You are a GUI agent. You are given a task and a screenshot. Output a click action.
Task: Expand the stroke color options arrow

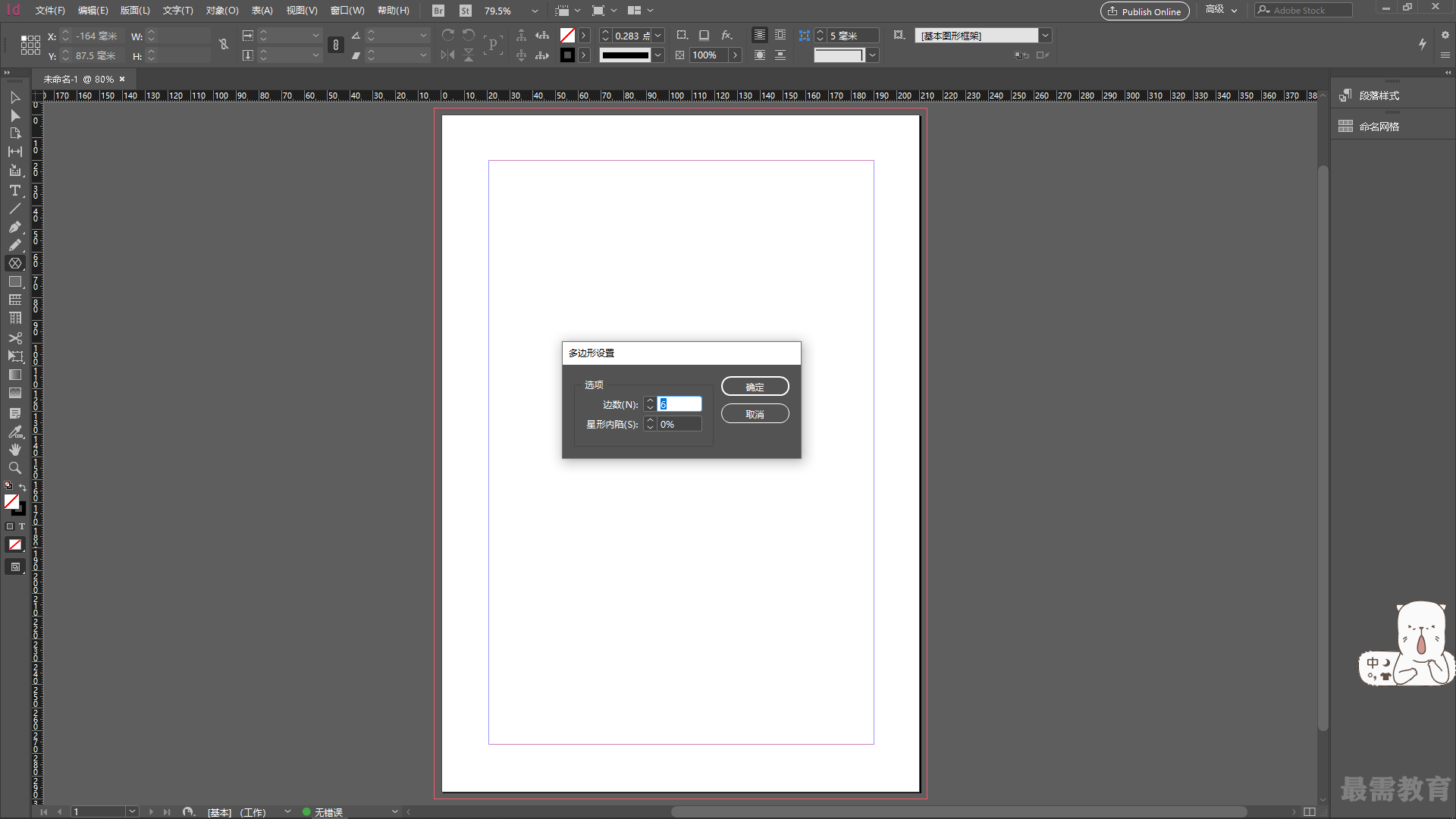(x=583, y=55)
